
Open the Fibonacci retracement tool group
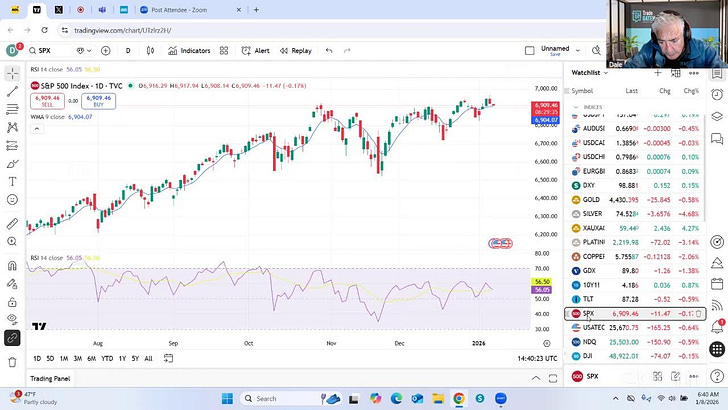(13, 110)
